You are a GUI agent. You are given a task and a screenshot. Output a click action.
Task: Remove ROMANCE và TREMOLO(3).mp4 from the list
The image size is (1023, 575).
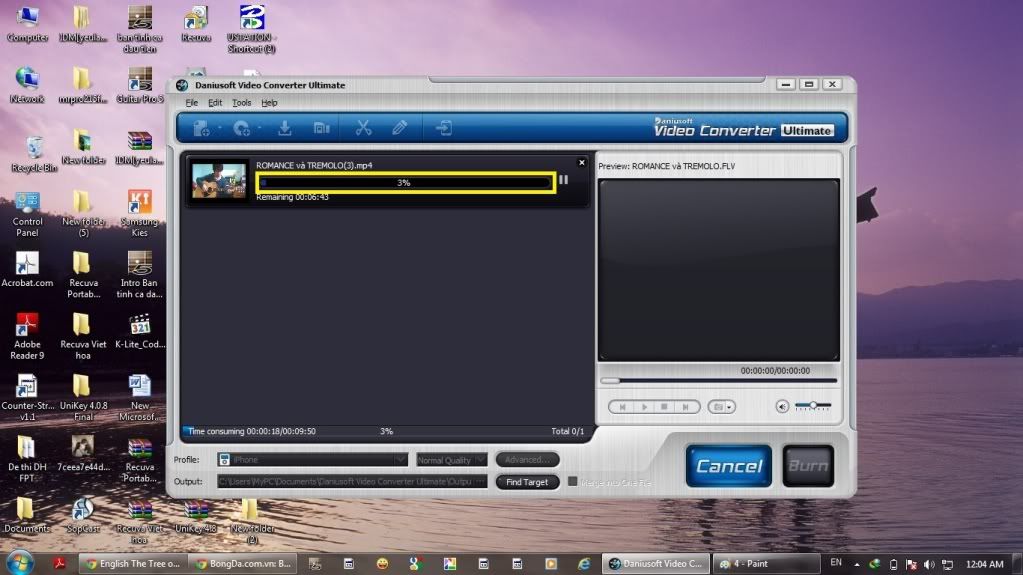click(x=581, y=163)
